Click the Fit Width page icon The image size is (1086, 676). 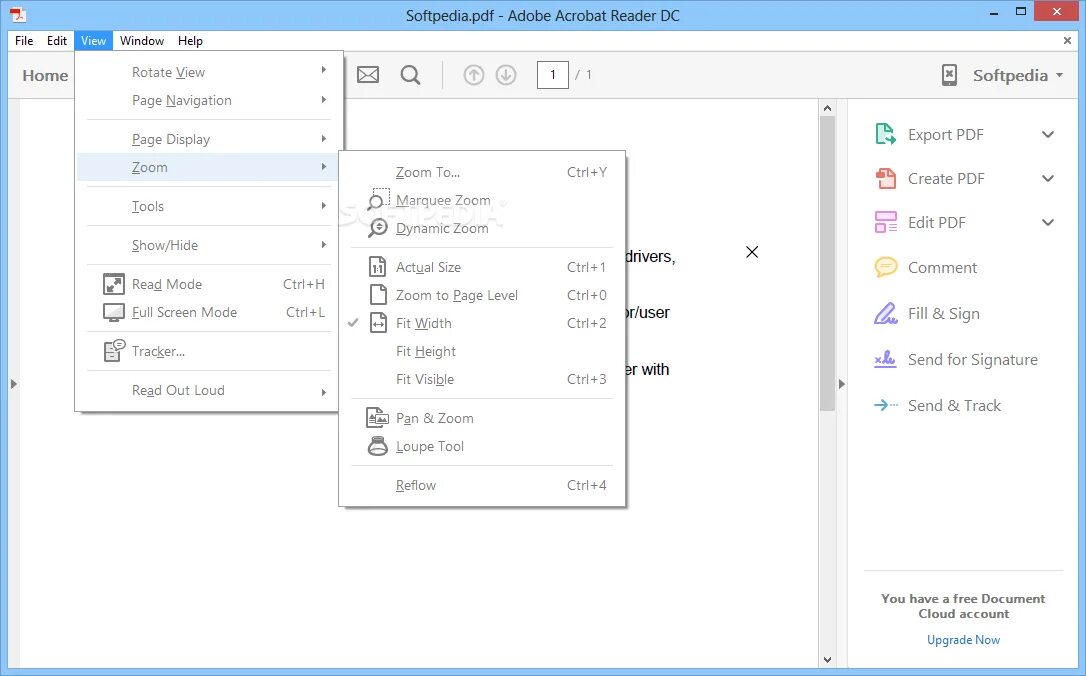pos(378,323)
